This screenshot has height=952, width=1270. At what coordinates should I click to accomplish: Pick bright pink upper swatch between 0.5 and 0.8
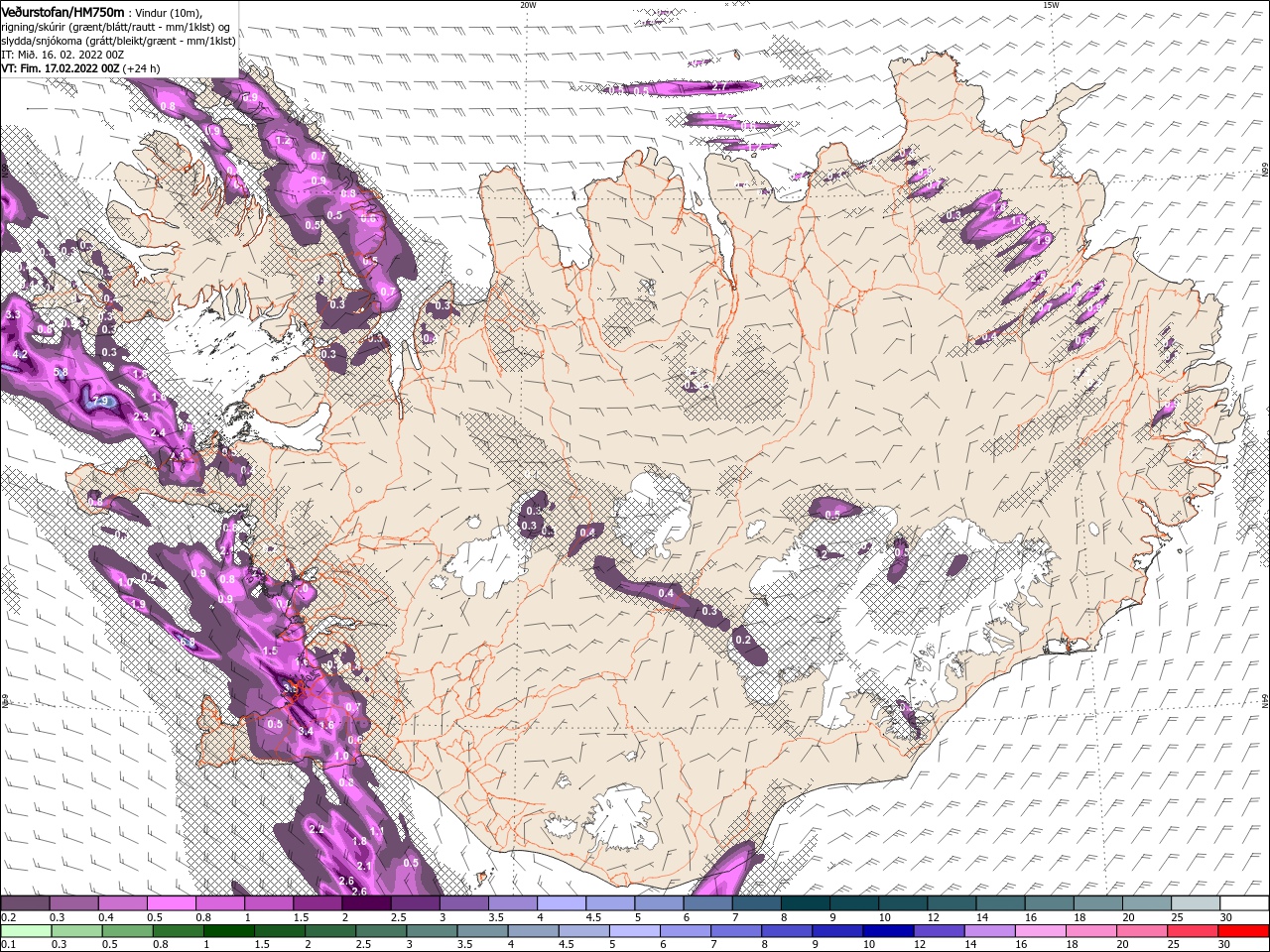click(172, 903)
